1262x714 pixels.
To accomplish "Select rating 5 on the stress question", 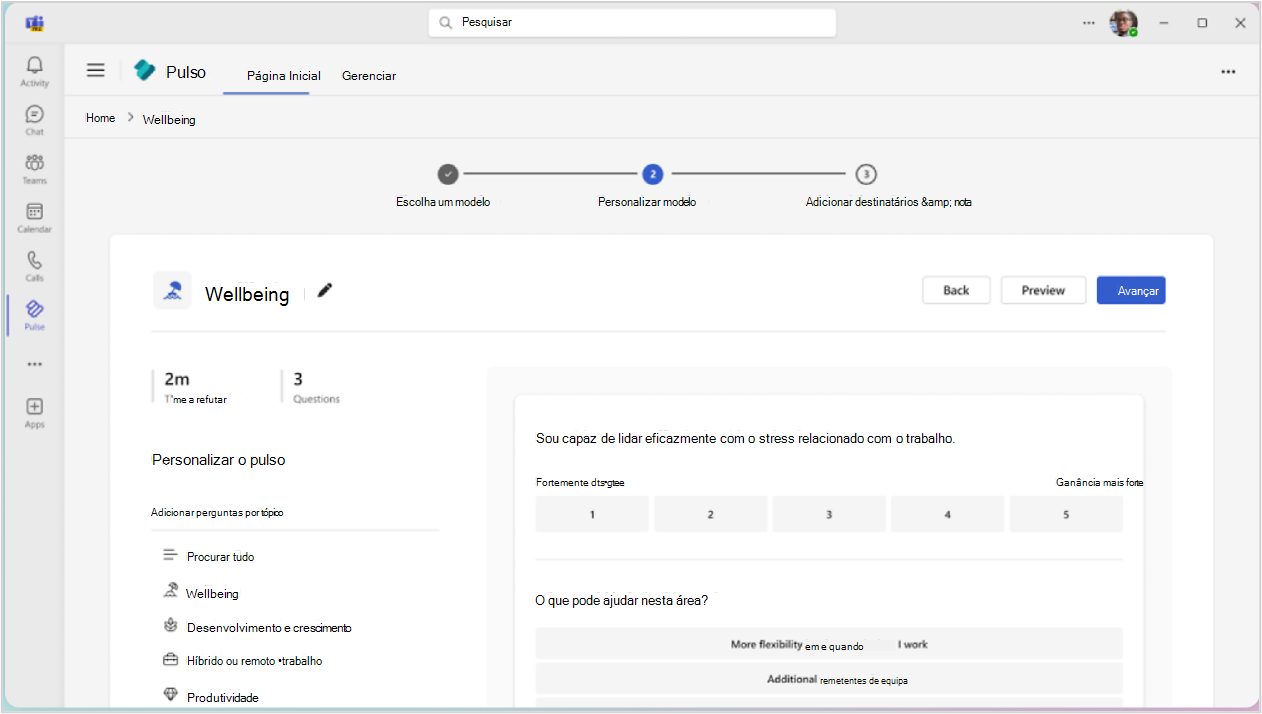I will pyautogui.click(x=1066, y=514).
